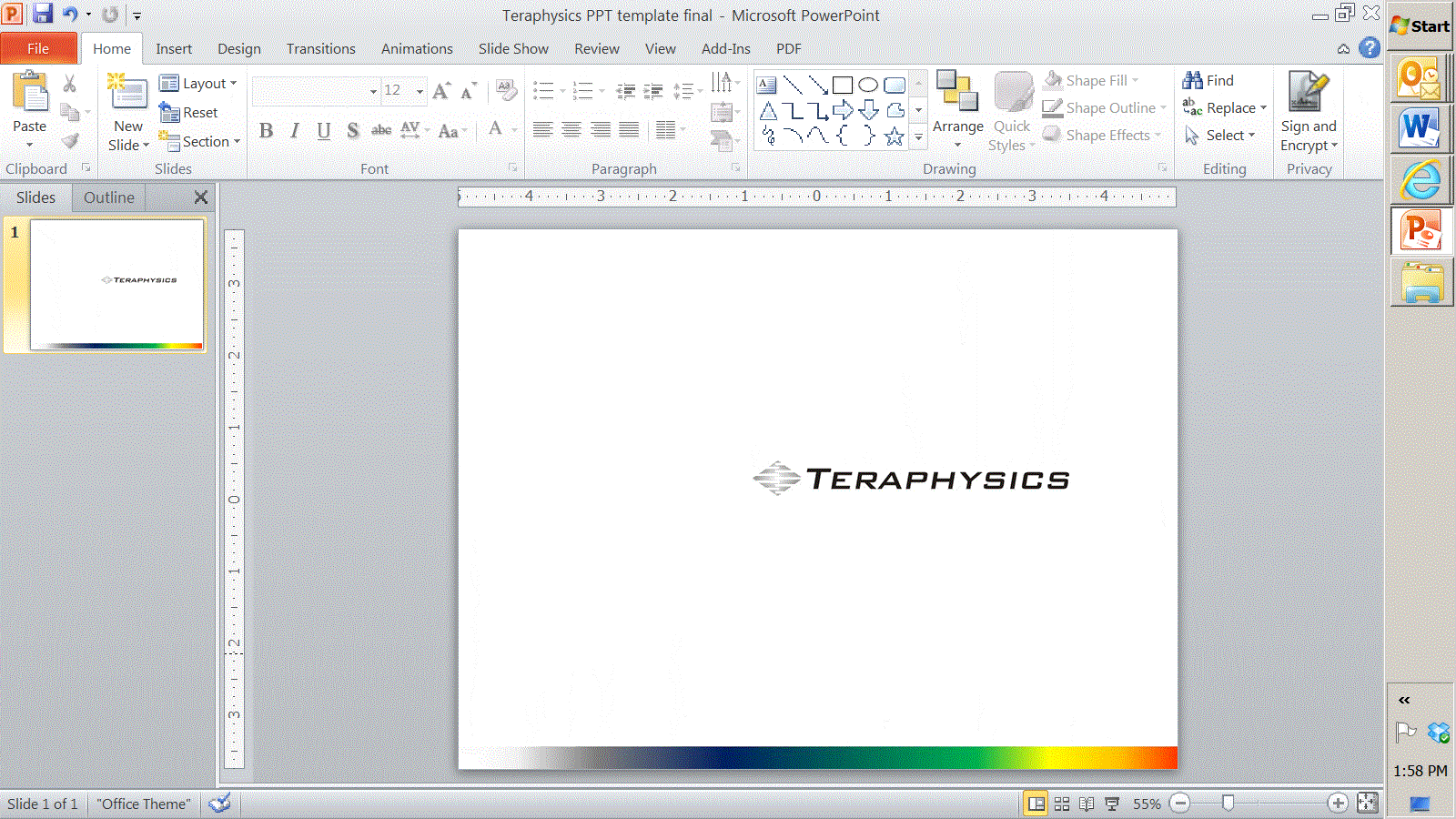The image size is (1456, 819).
Task: Switch to Slide Sorter view icon
Action: pyautogui.click(x=1062, y=804)
